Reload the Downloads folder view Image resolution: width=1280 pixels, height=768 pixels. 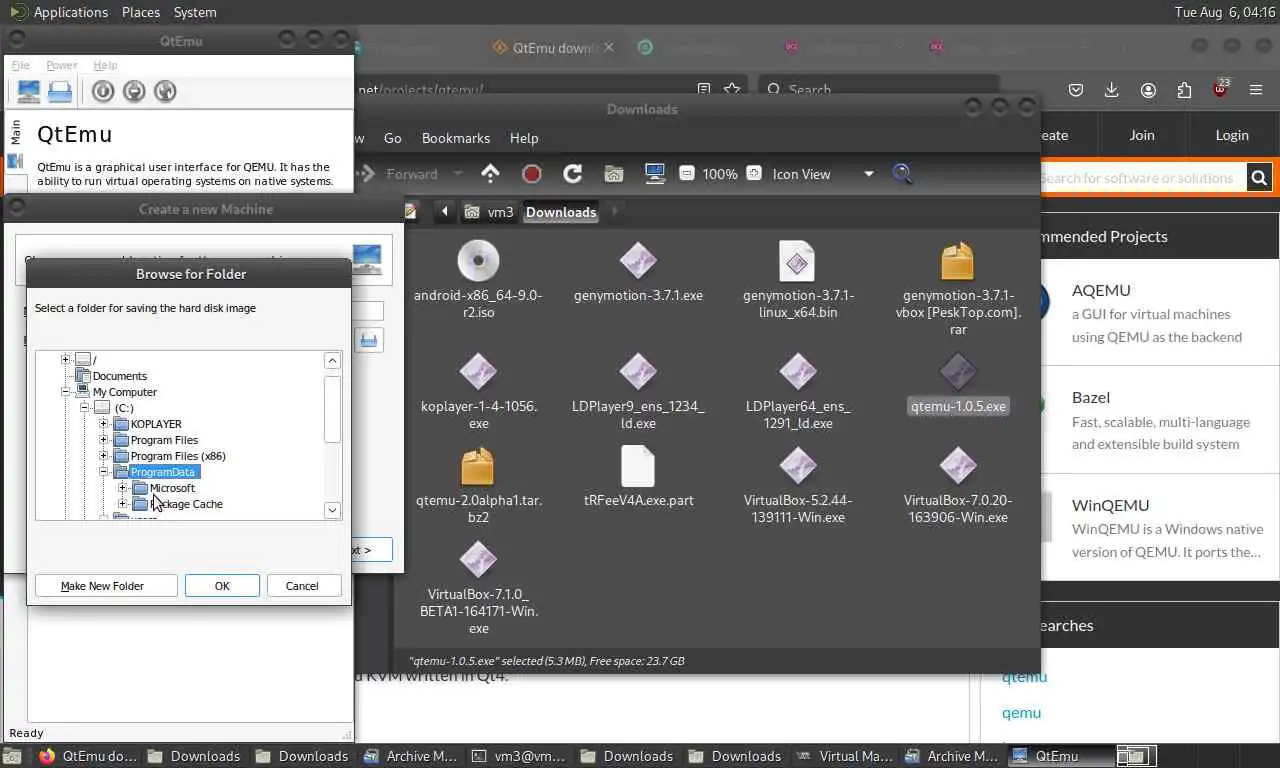pyautogui.click(x=573, y=174)
